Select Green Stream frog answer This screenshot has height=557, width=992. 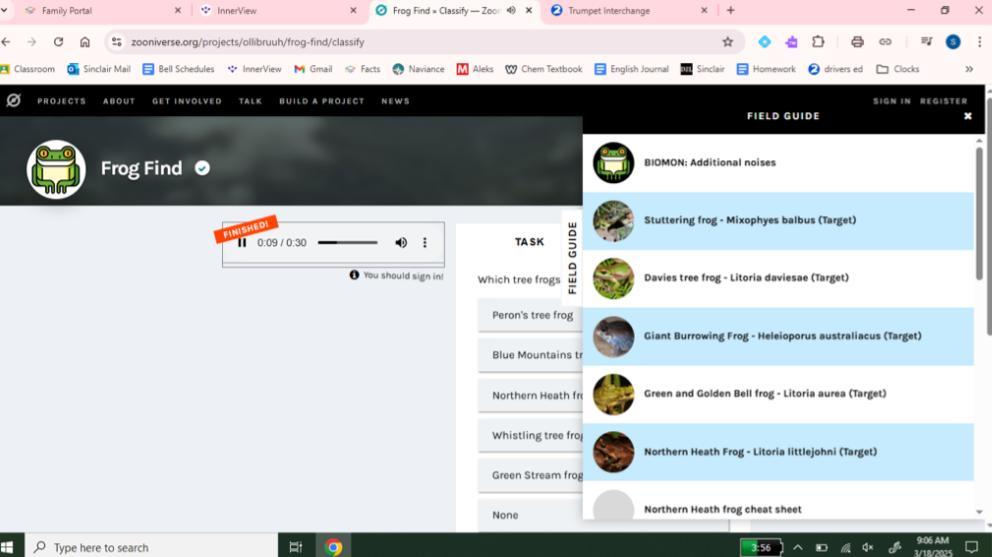pyautogui.click(x=530, y=475)
